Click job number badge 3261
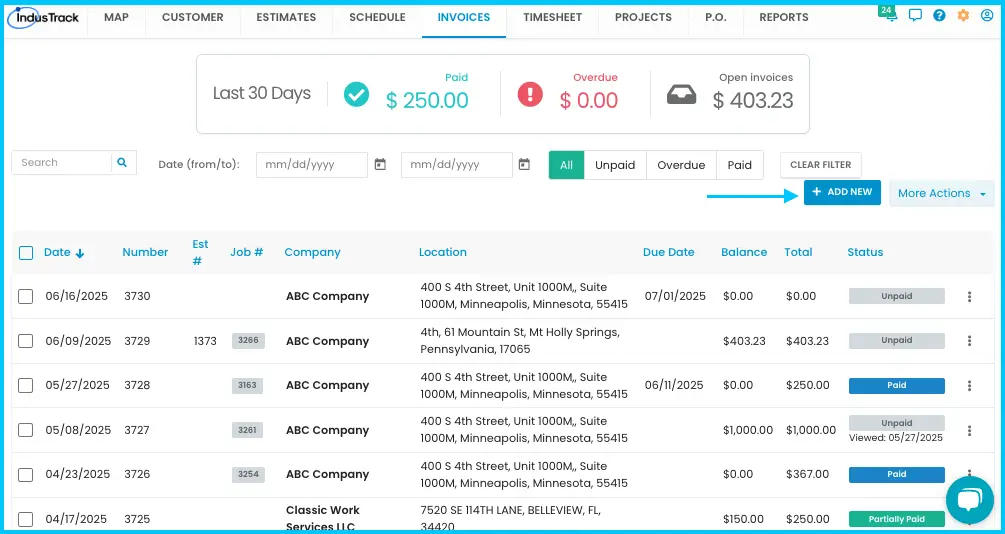Screen dimensions: 1005x534 247,430
